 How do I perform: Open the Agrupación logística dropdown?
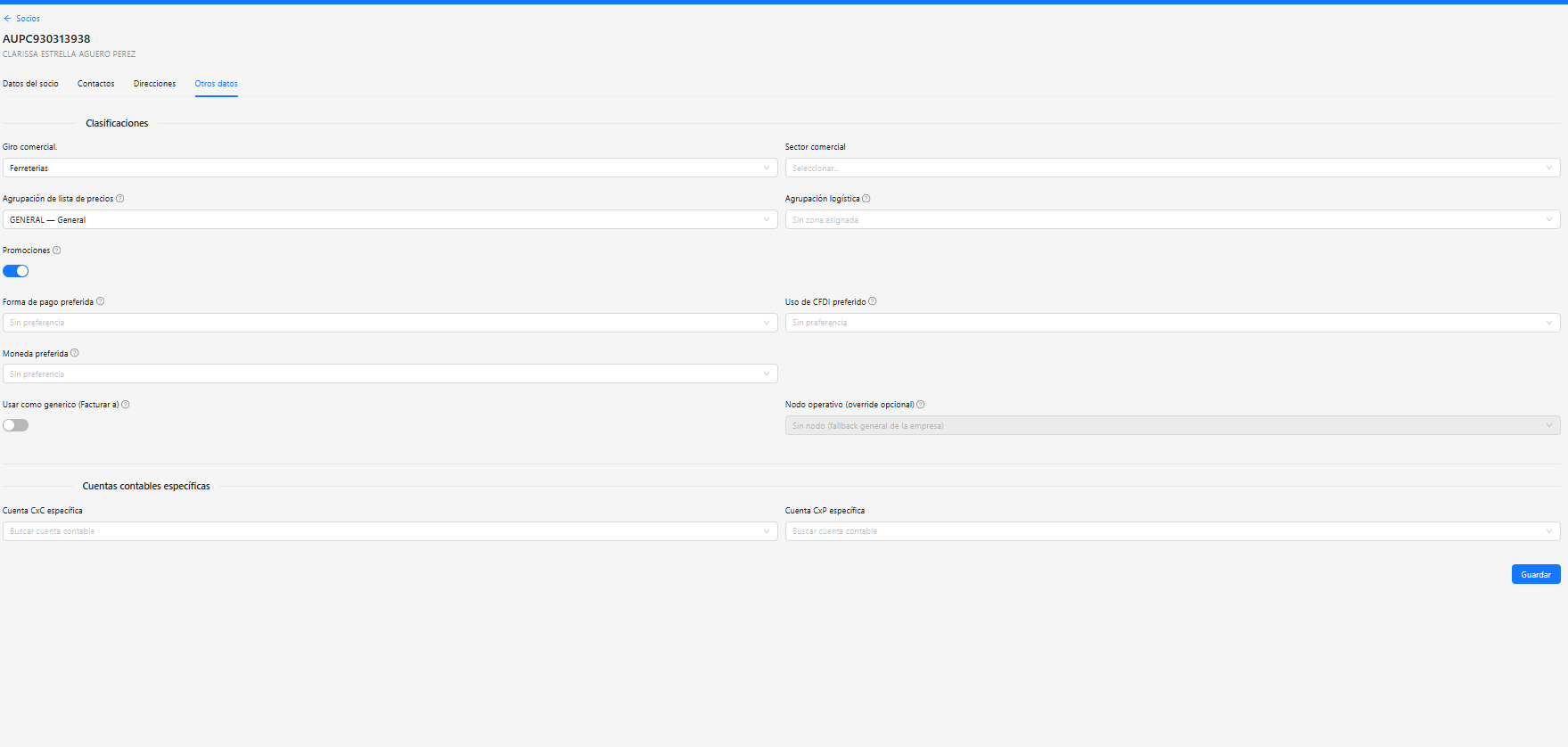pos(1173,219)
